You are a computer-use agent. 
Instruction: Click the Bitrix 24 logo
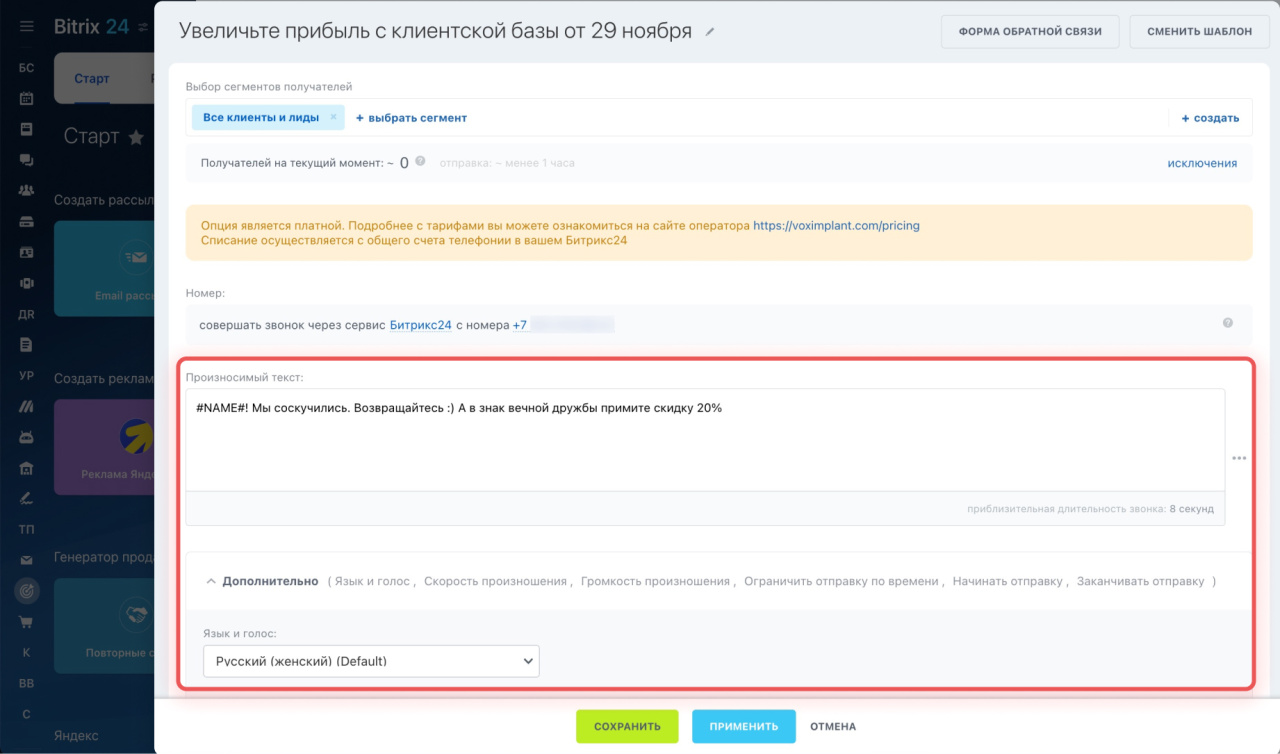(91, 27)
